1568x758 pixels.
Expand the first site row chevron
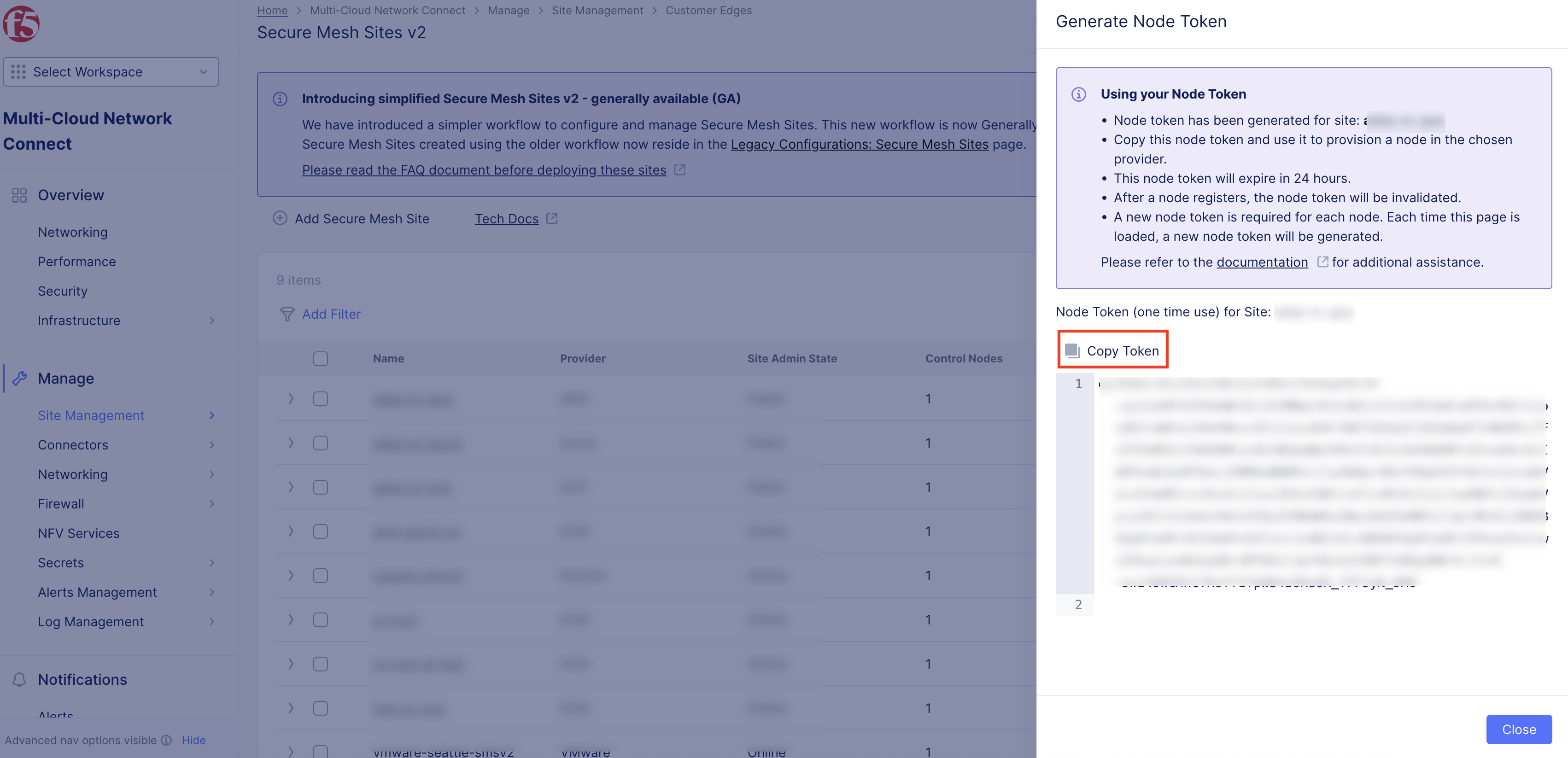coord(291,398)
